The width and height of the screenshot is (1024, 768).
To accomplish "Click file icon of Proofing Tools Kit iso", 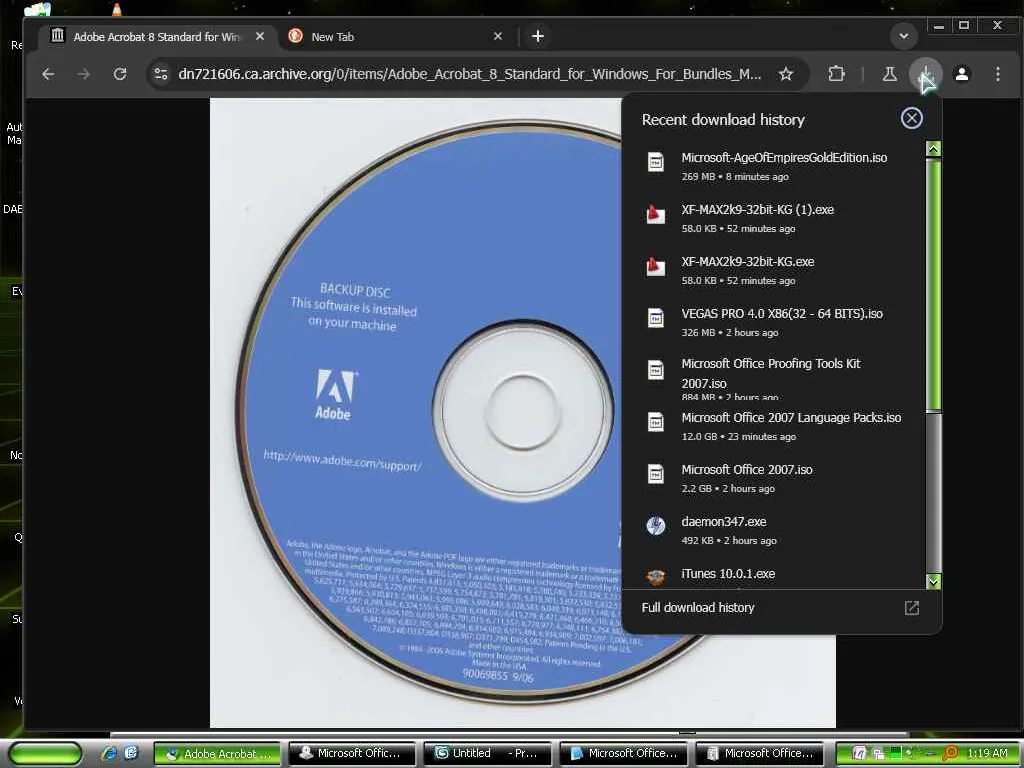I will tap(656, 370).
